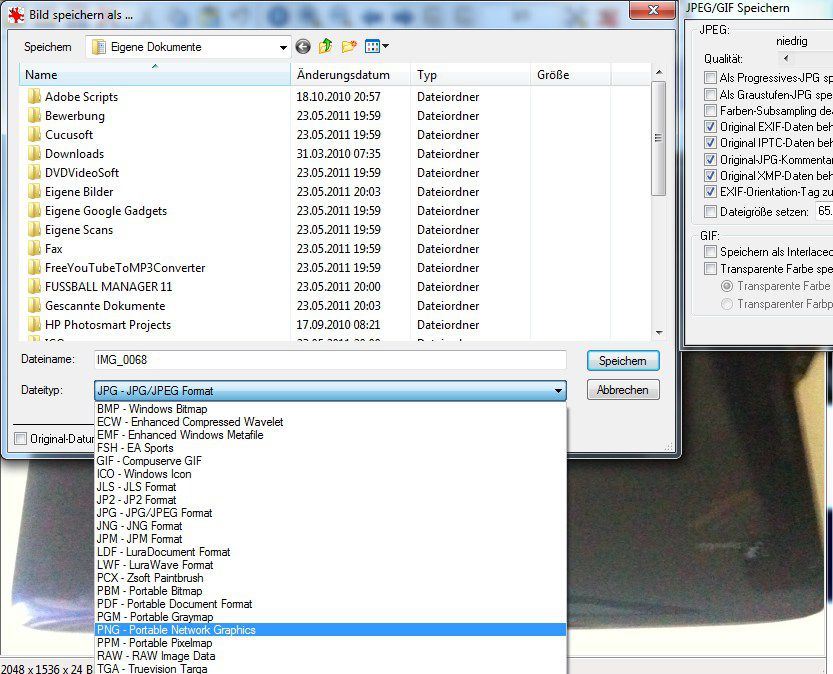Select the Adobe Scripts folder icon
The width and height of the screenshot is (833, 674).
(x=34, y=97)
